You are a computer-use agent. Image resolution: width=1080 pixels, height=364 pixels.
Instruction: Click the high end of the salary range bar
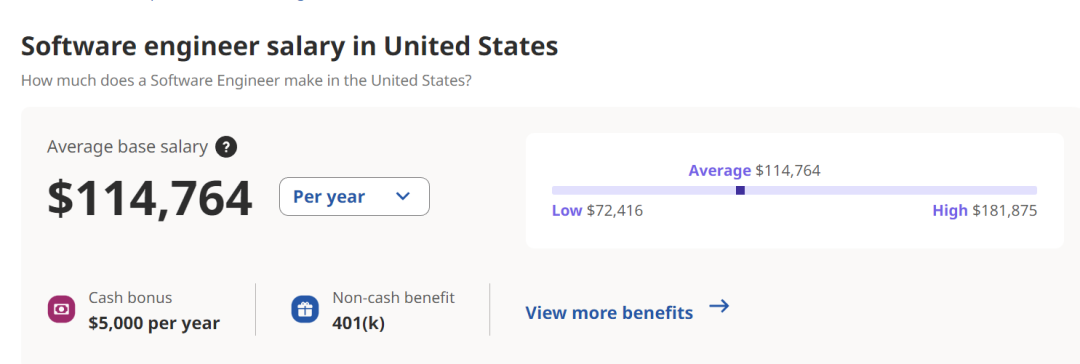click(x=1032, y=190)
